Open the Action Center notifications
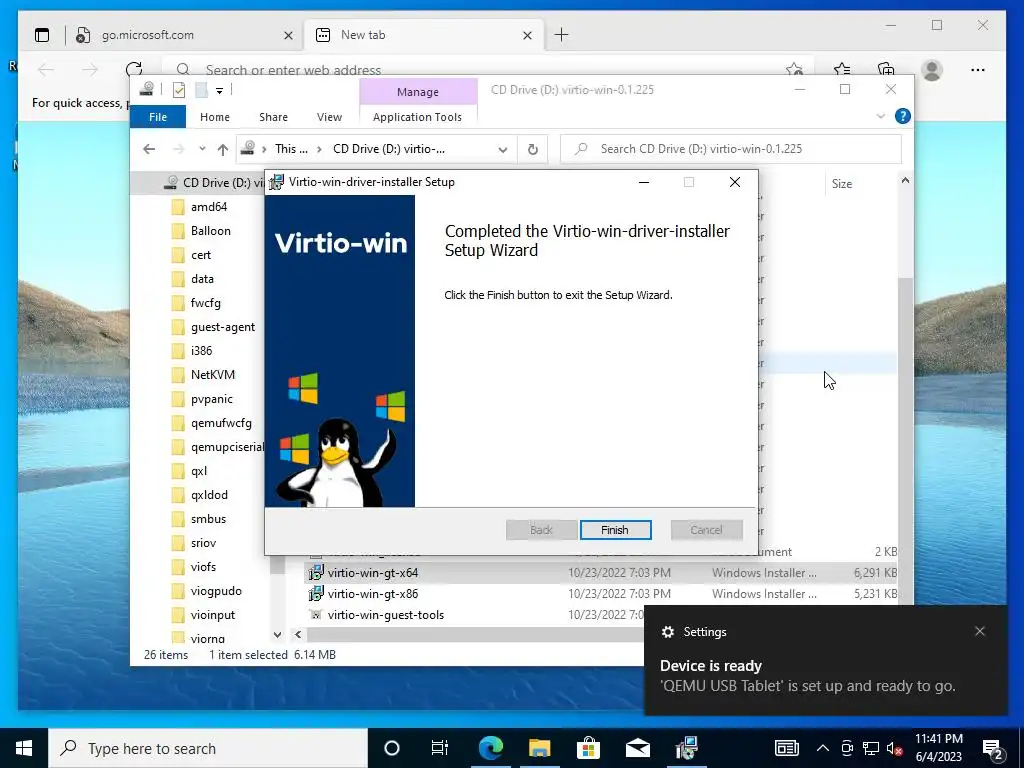The height and width of the screenshot is (768, 1024). [x=993, y=749]
